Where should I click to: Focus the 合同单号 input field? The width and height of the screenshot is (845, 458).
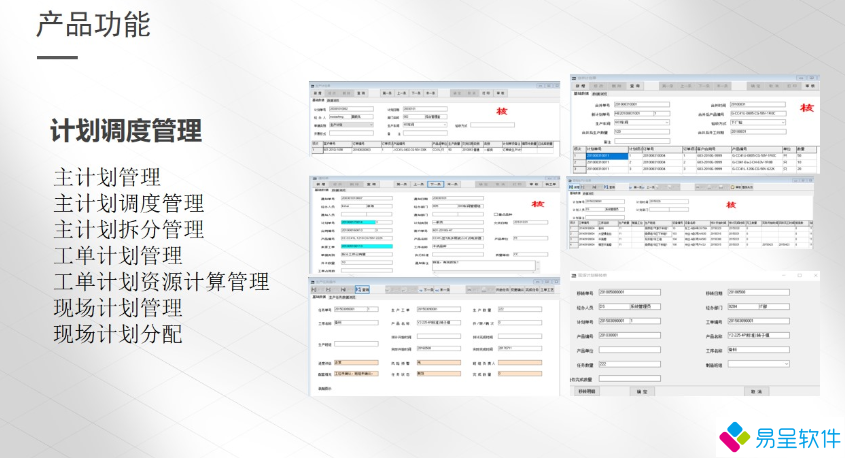[642, 105]
